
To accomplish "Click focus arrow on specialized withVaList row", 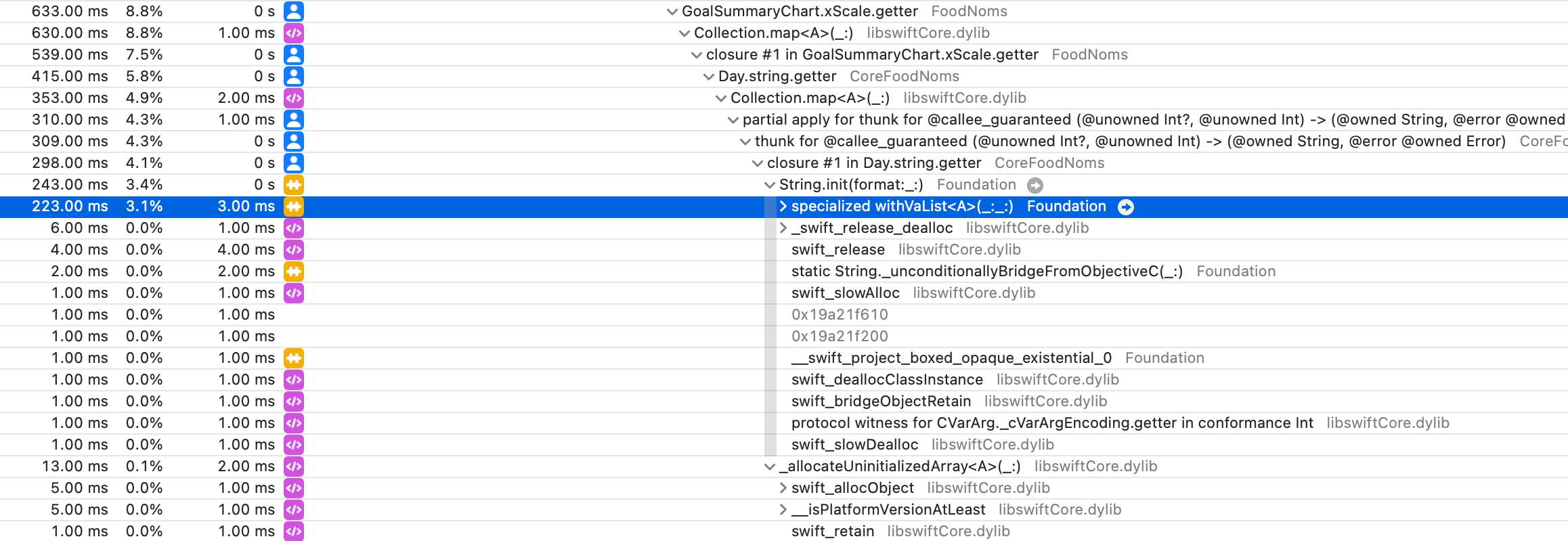I will (x=1126, y=207).
